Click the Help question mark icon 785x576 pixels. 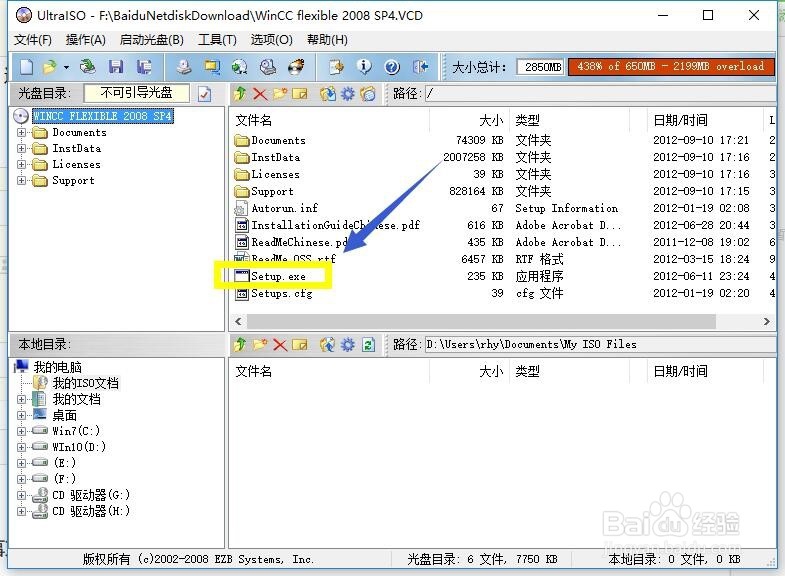(392, 67)
